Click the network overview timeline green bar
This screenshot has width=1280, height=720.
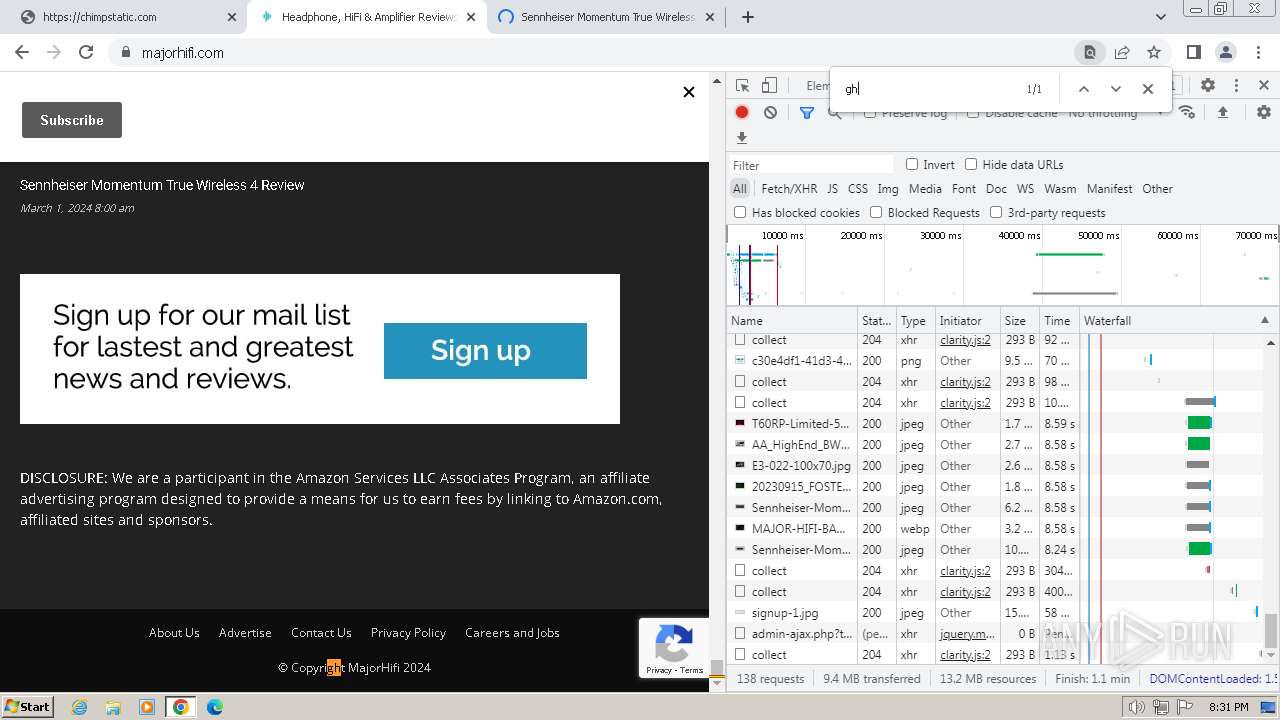coord(1069,254)
